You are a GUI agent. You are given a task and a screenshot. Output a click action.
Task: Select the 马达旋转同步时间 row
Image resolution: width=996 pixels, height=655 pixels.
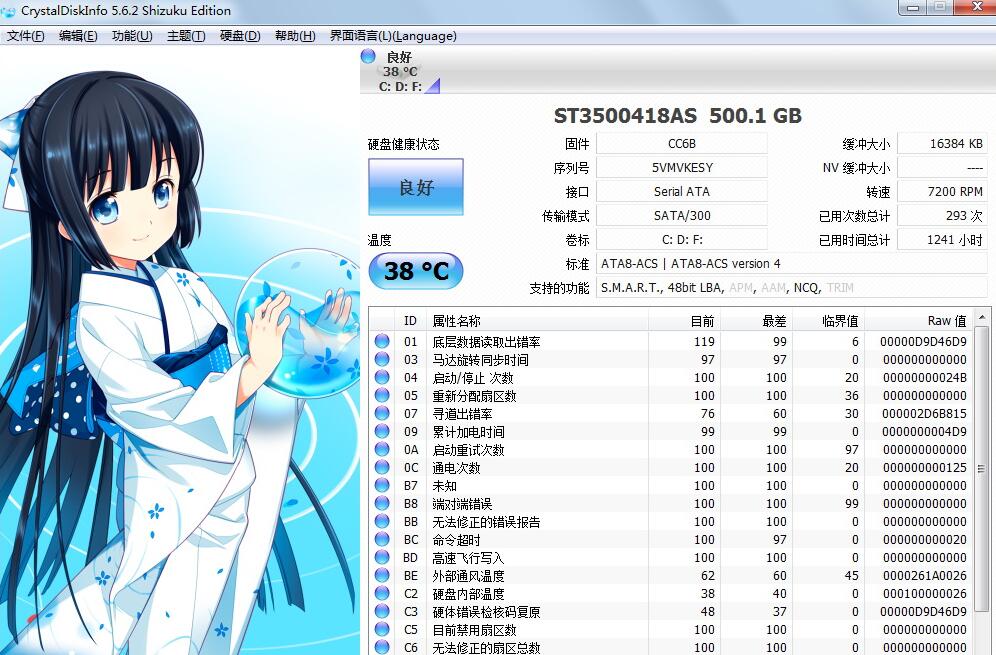[671, 359]
